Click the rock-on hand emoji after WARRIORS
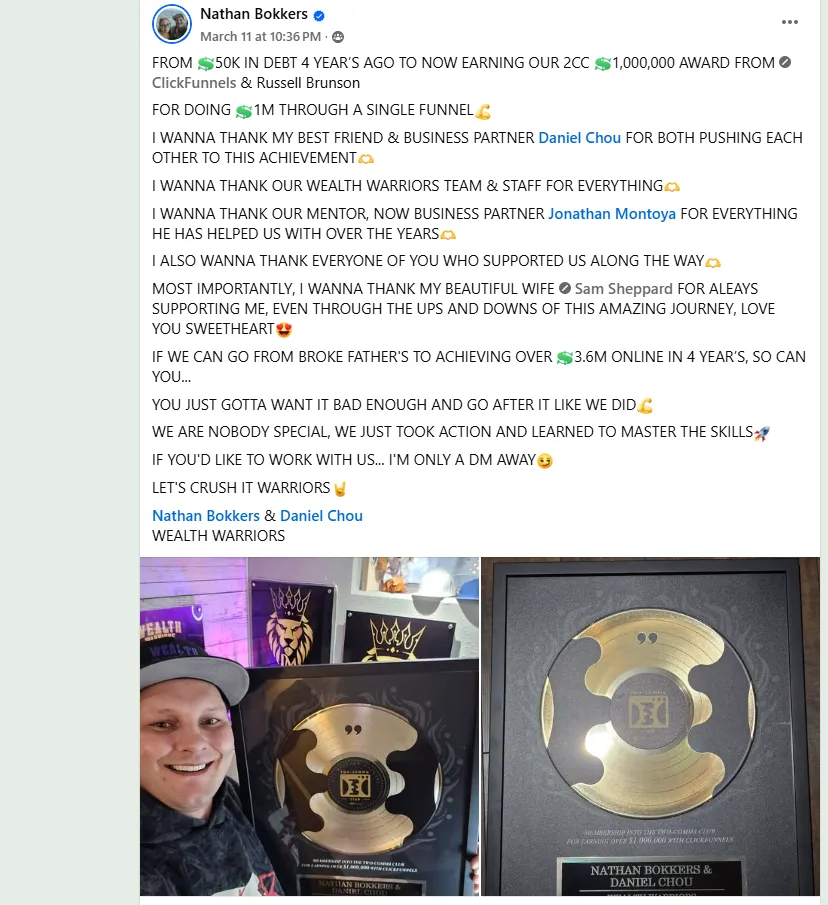Viewport: 828px width, 905px height. pos(340,489)
